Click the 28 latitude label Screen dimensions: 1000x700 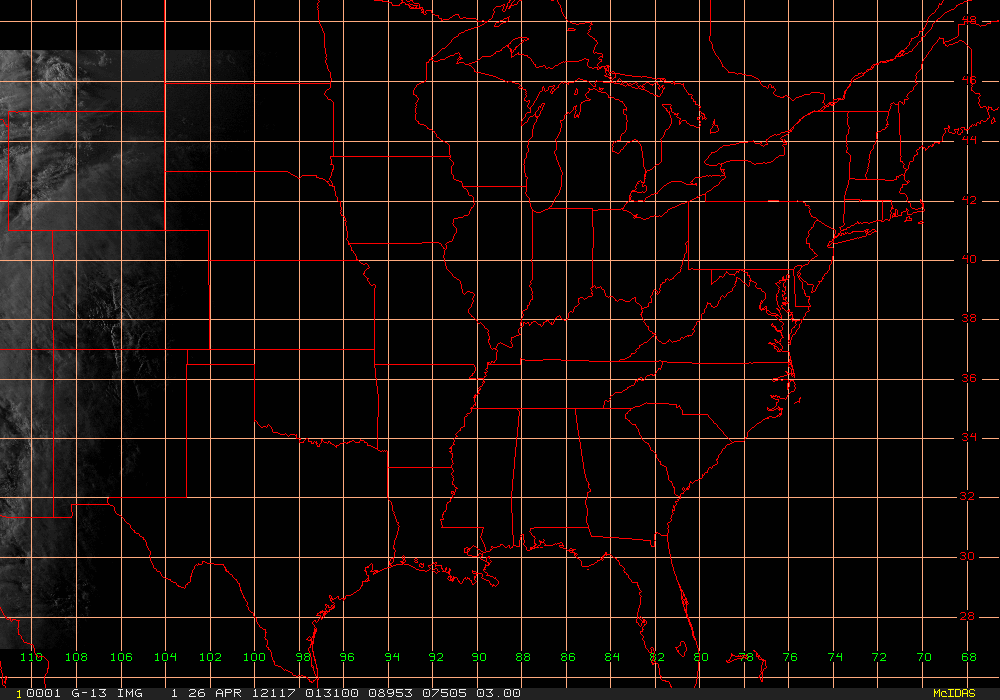(967, 616)
